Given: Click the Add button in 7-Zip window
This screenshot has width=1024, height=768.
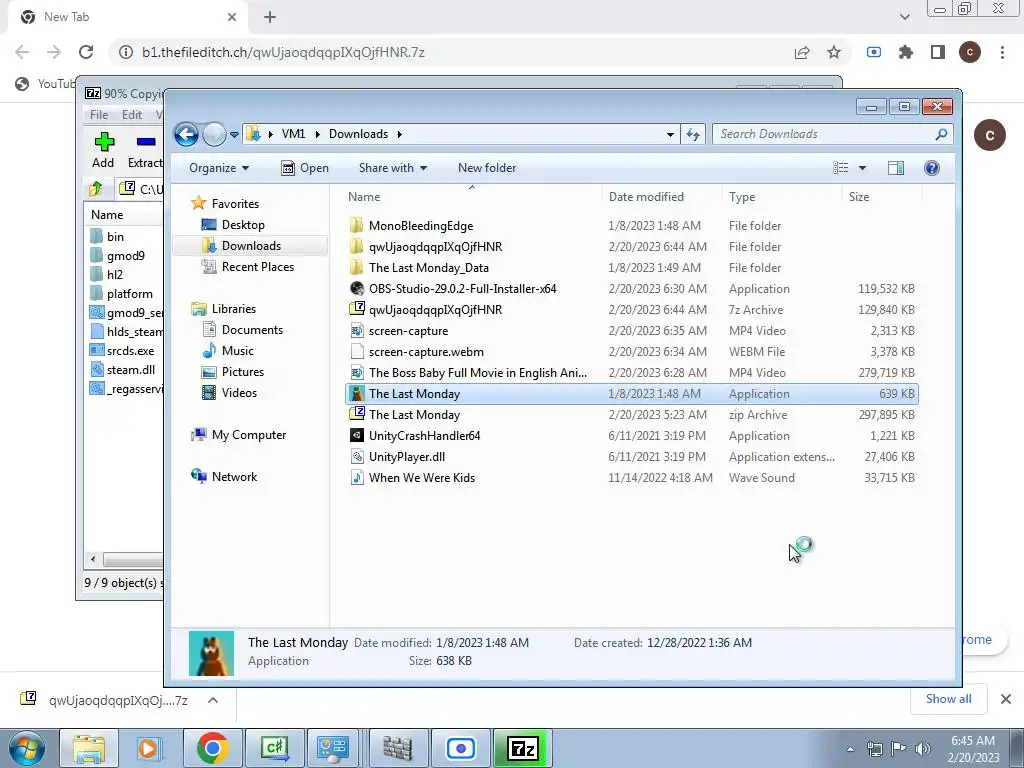Looking at the screenshot, I should (103, 150).
